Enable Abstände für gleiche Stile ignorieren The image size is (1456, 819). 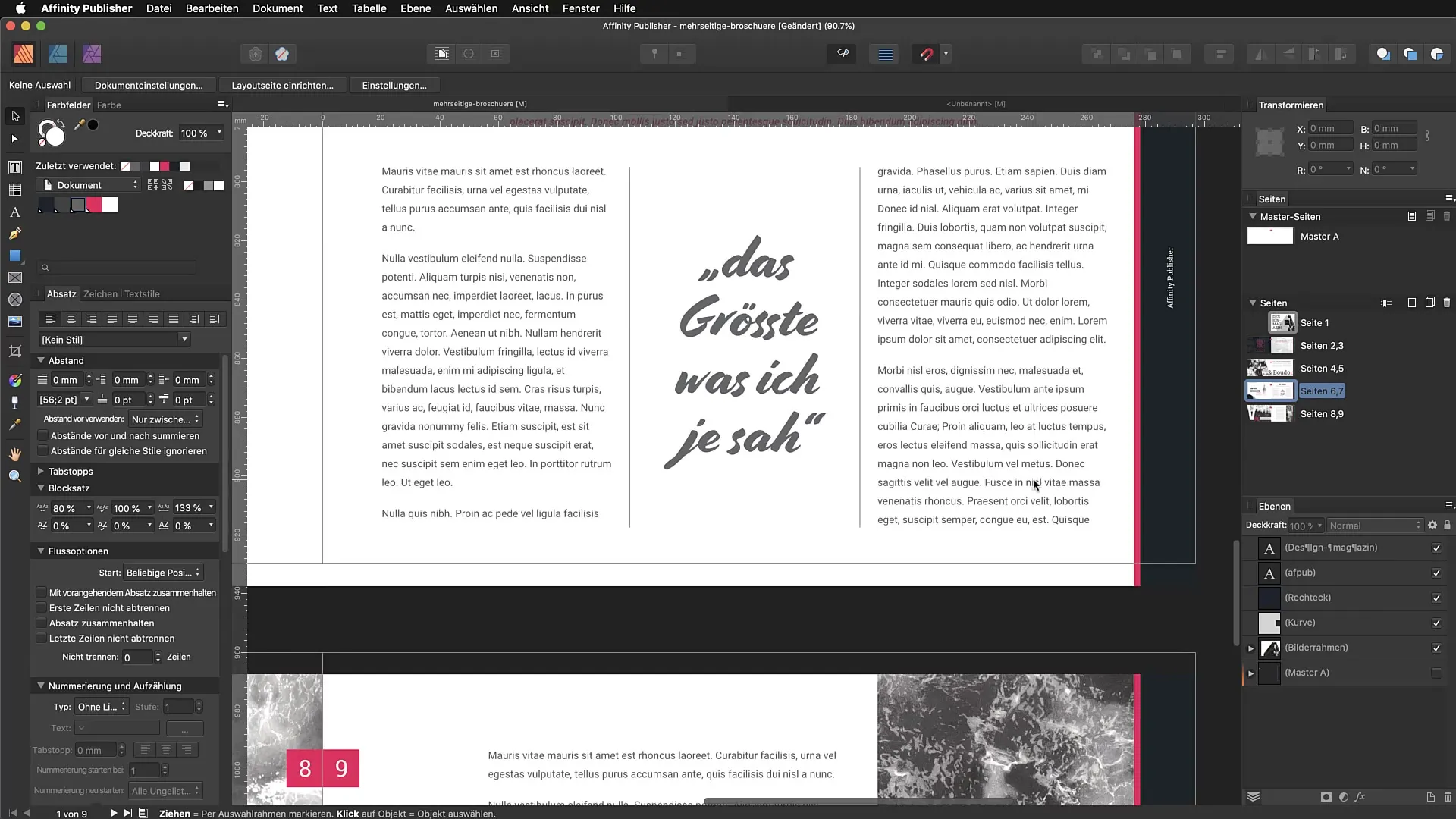point(43,451)
